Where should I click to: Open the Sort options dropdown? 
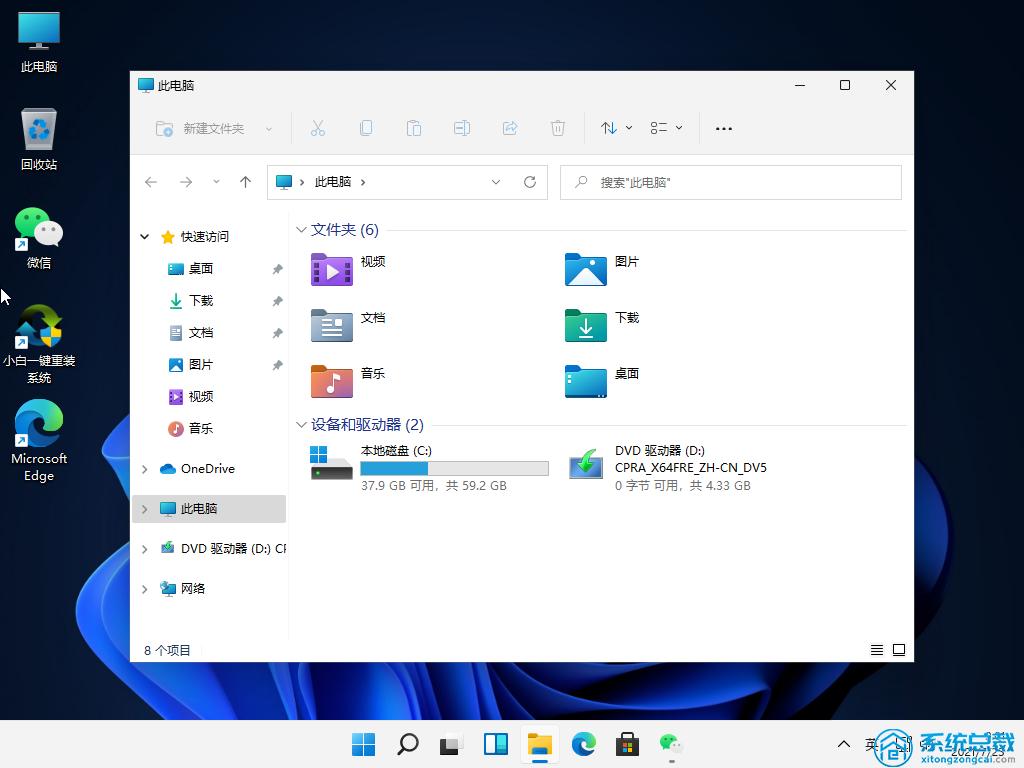[x=615, y=128]
